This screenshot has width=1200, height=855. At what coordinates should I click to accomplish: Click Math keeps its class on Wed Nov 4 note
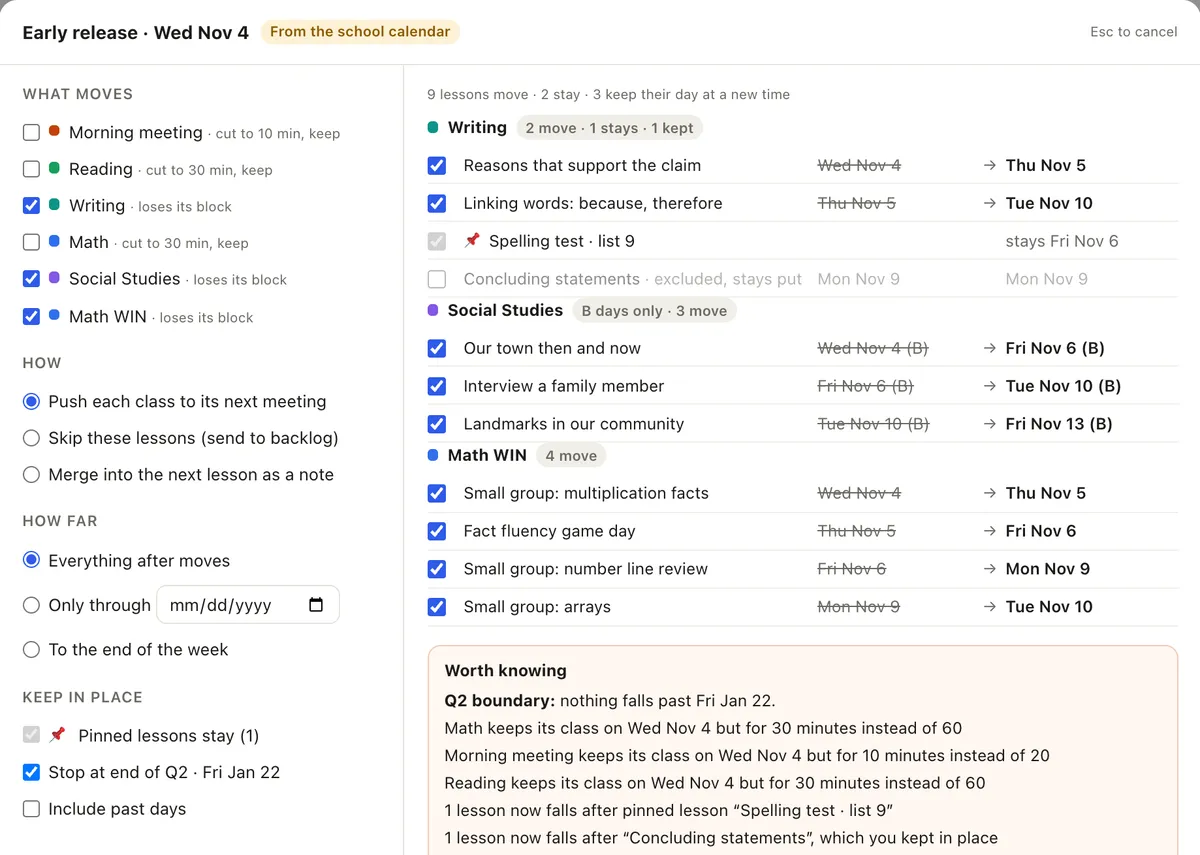pyautogui.click(x=703, y=728)
